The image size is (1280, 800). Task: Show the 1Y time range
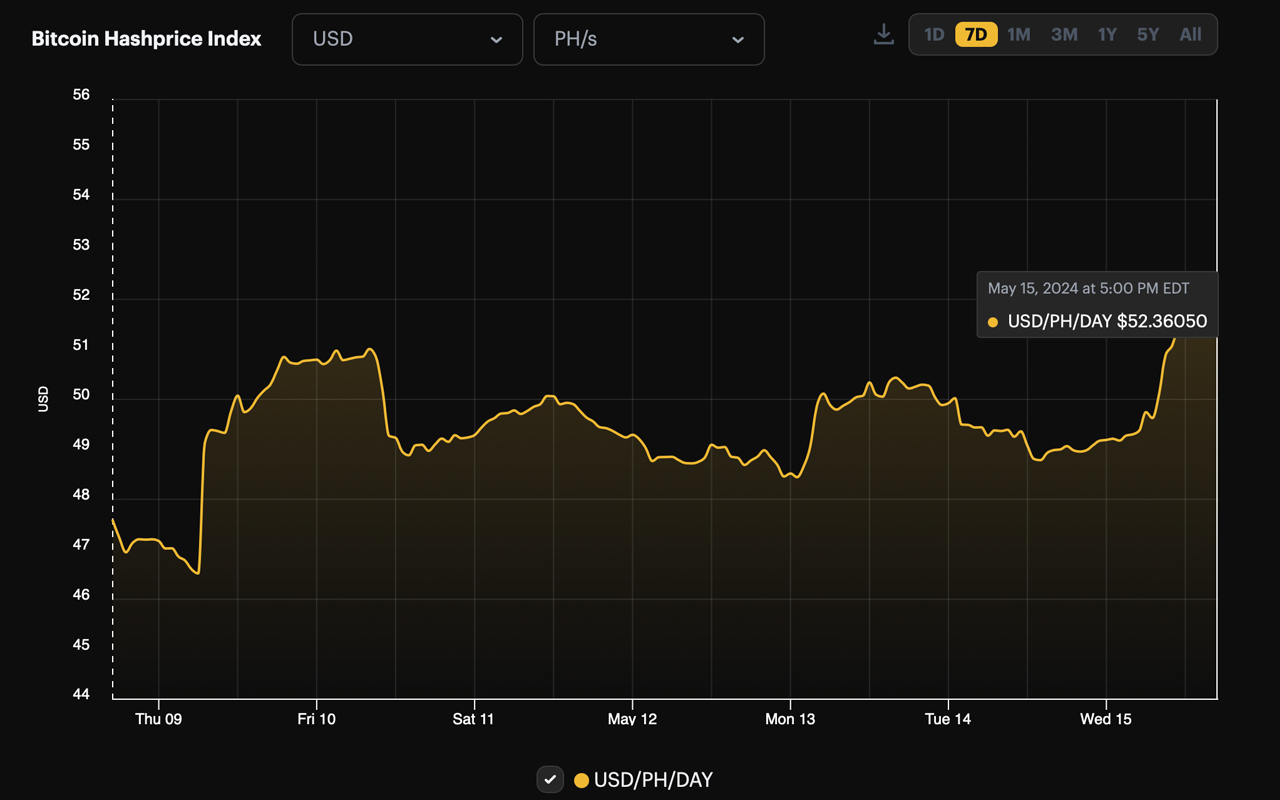click(1107, 35)
